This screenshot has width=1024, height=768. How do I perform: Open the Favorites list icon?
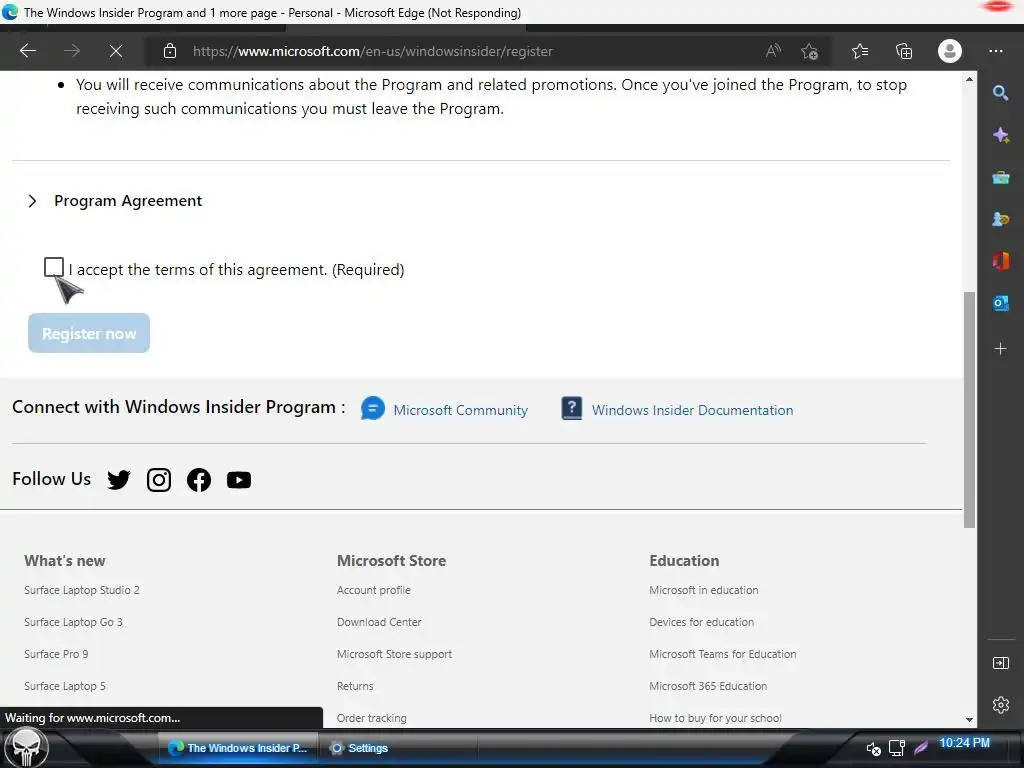coord(860,51)
